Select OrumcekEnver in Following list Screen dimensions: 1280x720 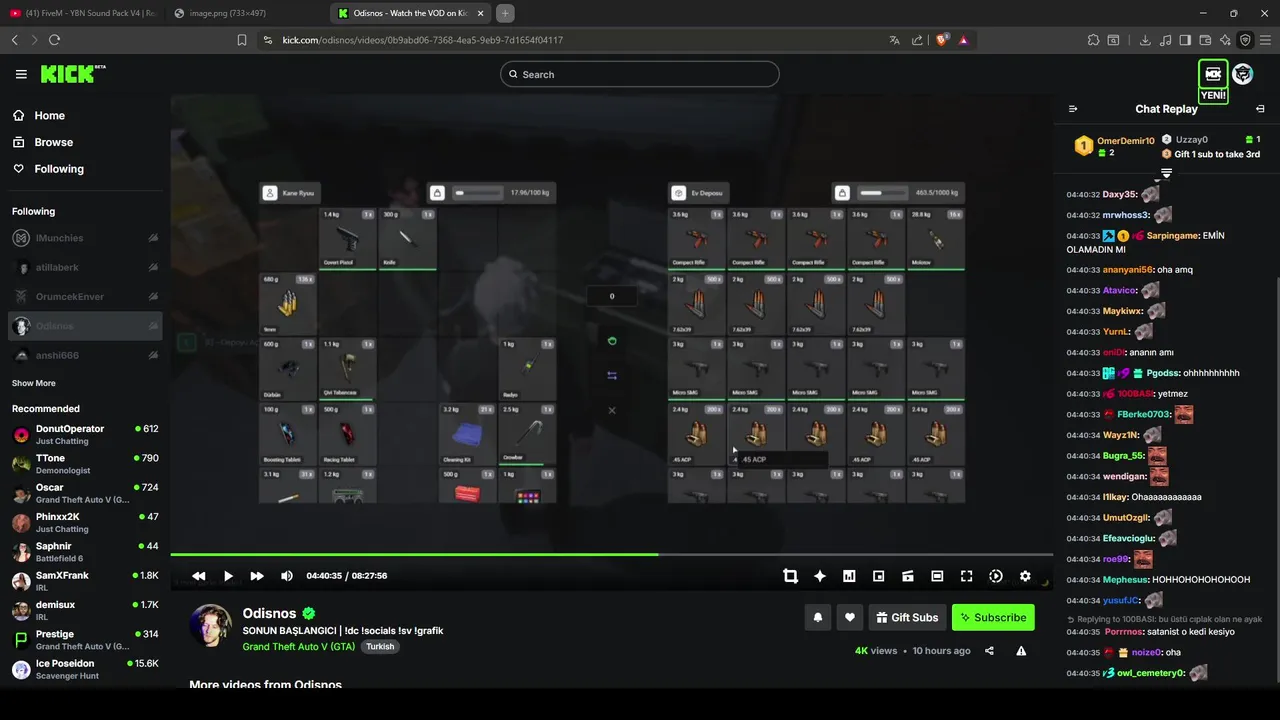pyautogui.click(x=85, y=296)
